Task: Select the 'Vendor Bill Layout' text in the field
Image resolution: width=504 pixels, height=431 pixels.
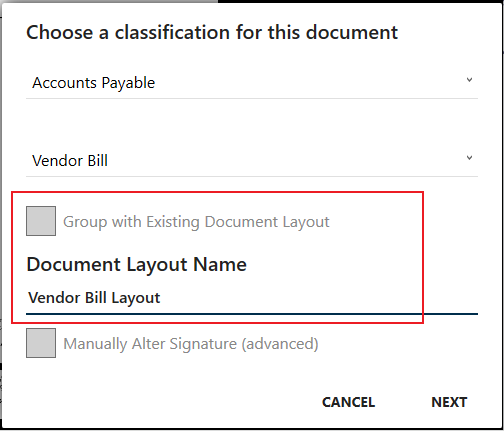Action: coord(94,298)
